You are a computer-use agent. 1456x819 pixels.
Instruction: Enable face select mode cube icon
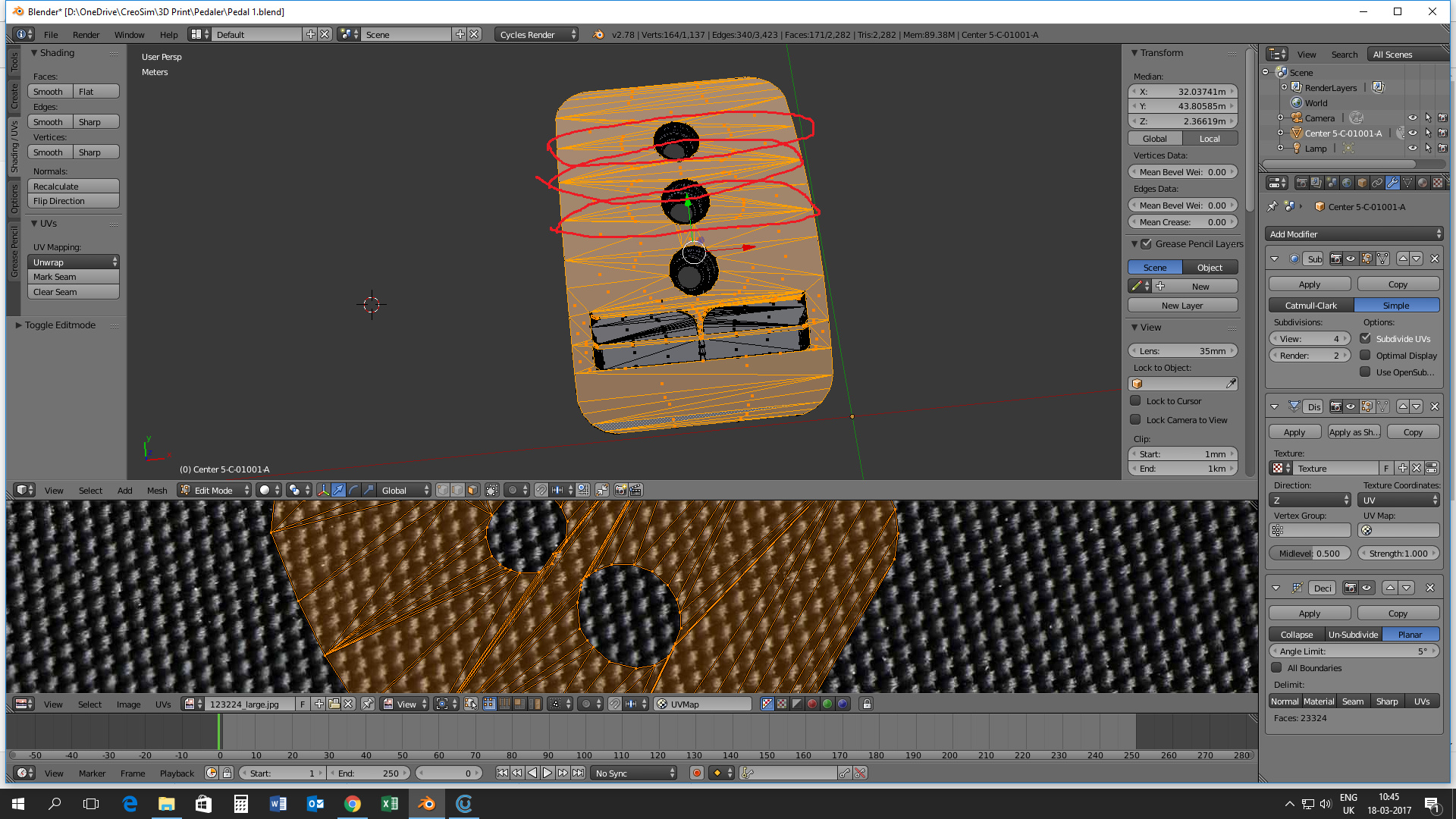(472, 491)
